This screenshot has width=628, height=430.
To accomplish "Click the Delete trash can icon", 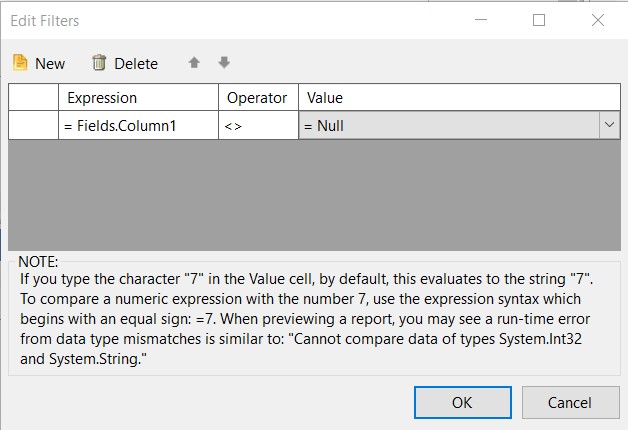I will (99, 63).
